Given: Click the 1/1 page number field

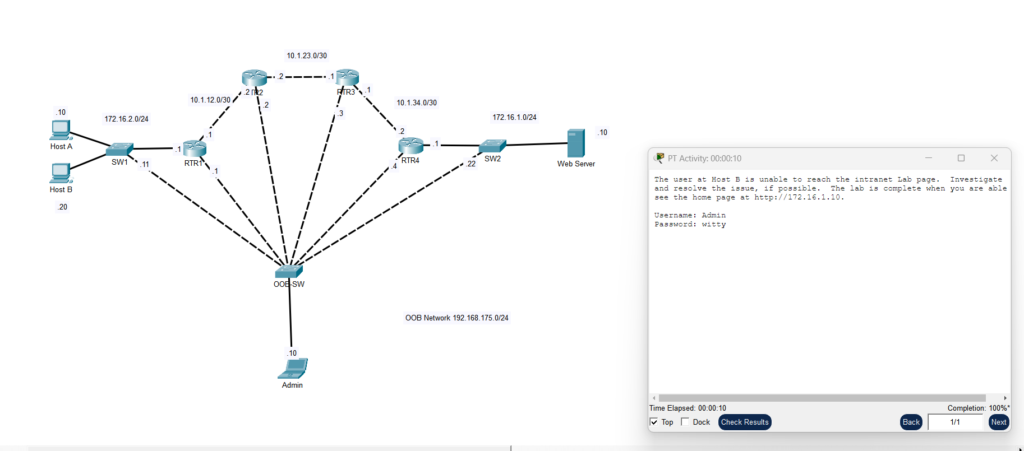Looking at the screenshot, I should (955, 422).
